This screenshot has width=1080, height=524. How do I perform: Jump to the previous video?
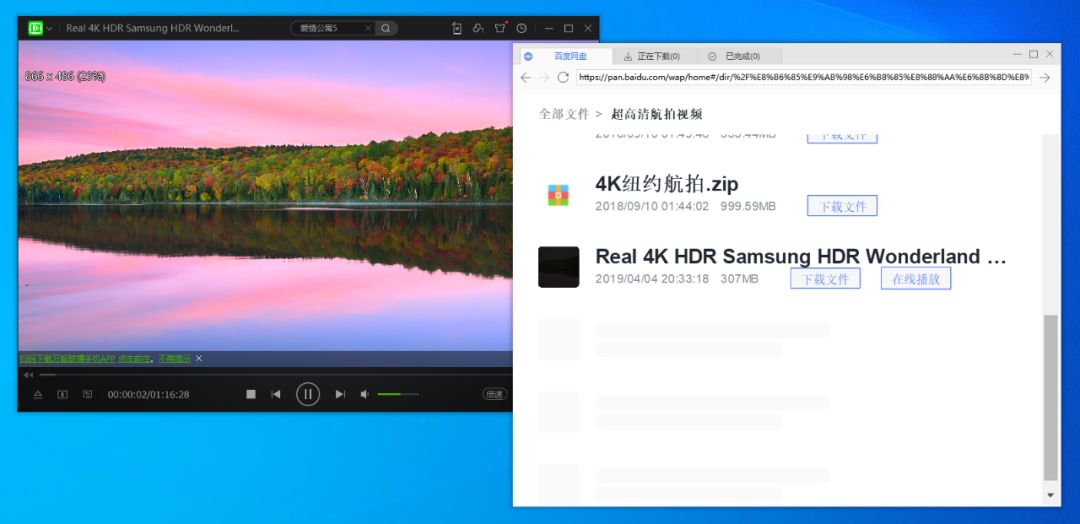pos(276,394)
